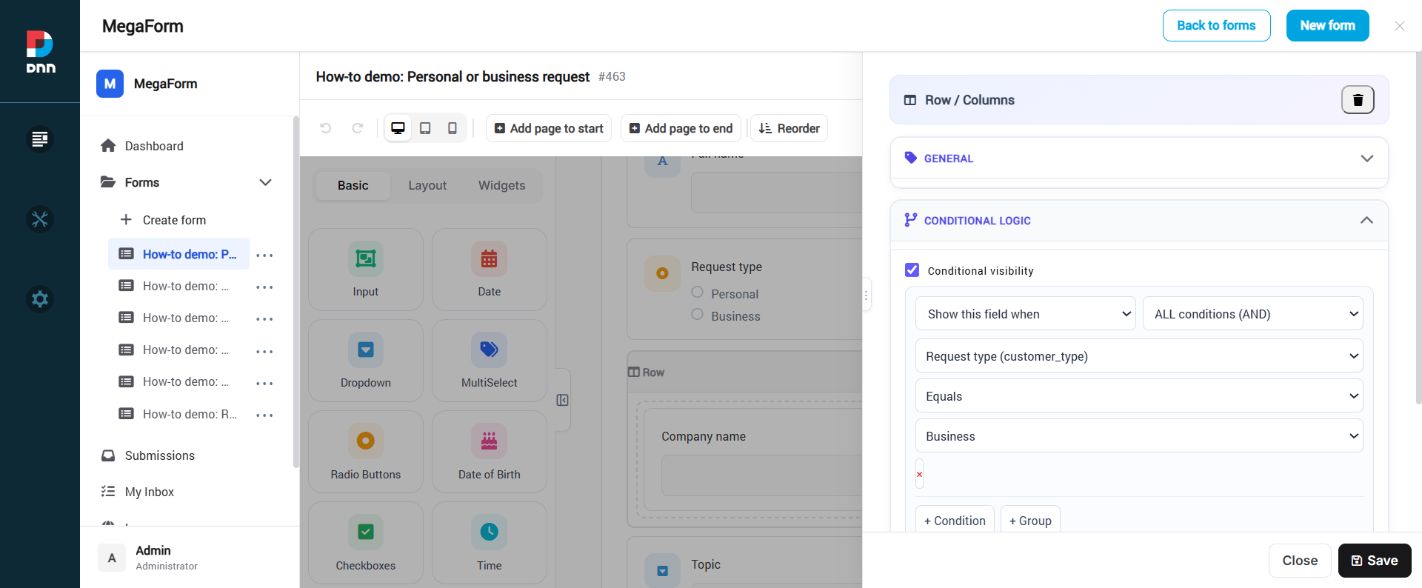The width and height of the screenshot is (1422, 588).
Task: Switch to tablet preview icon
Action: pos(425,128)
